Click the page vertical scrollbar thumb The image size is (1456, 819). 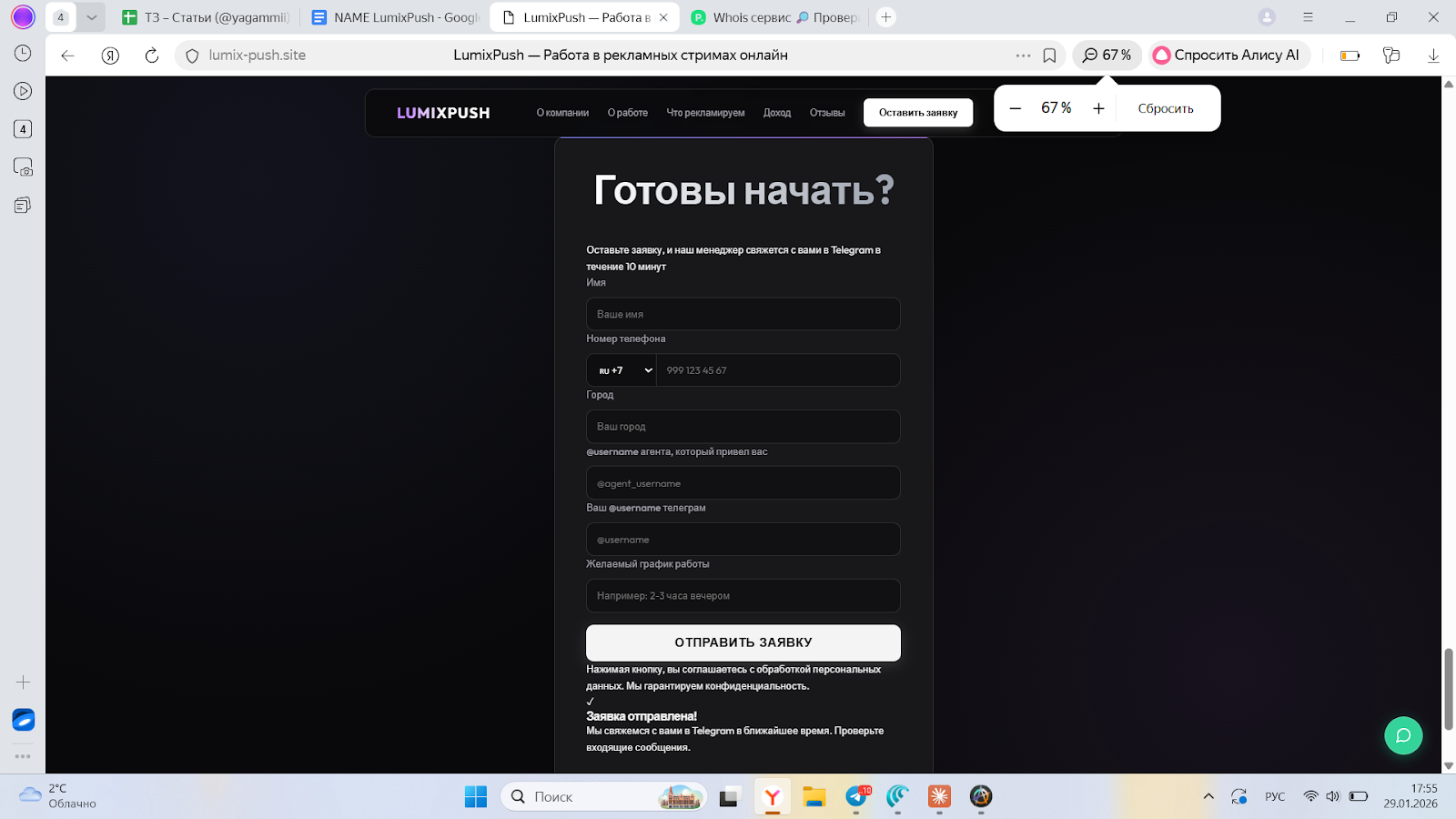1448,689
